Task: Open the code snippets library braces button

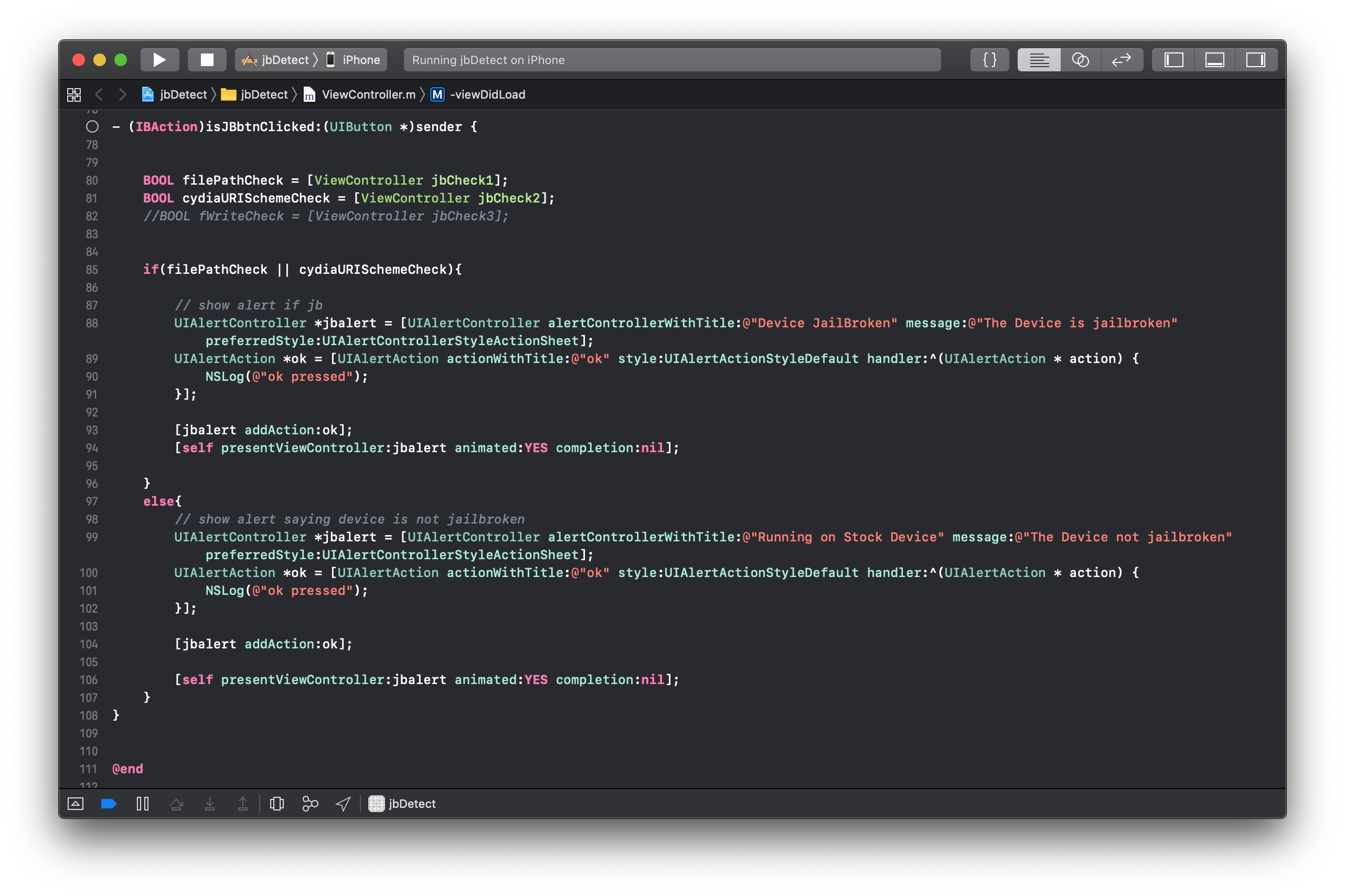Action: 989,60
